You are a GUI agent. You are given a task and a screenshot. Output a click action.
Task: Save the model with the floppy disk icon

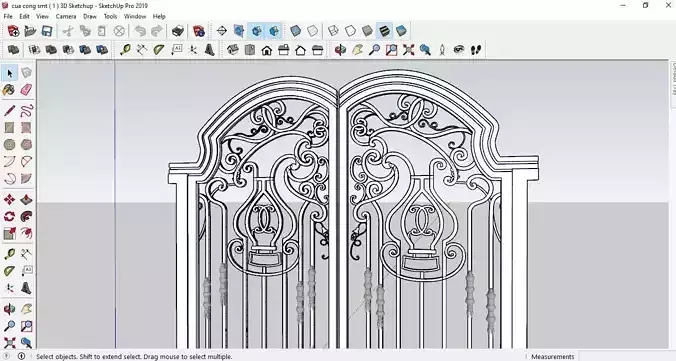point(47,31)
